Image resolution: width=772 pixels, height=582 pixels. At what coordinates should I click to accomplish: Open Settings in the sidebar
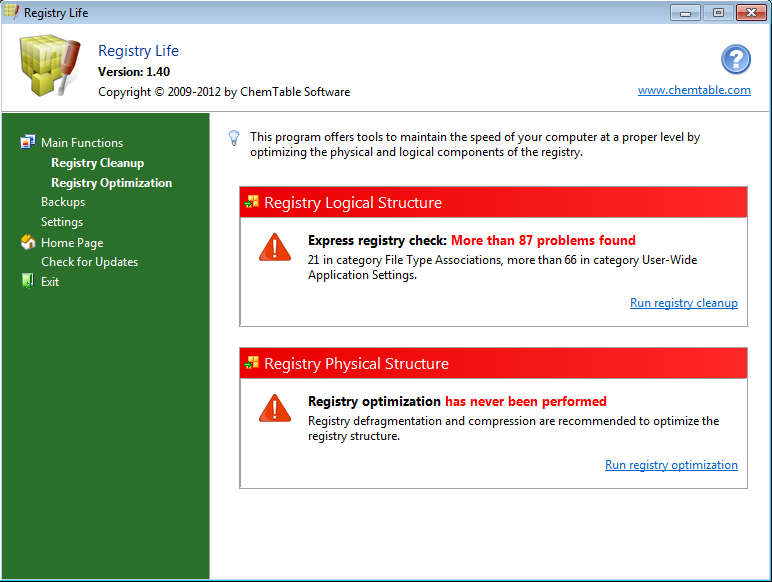tap(62, 222)
